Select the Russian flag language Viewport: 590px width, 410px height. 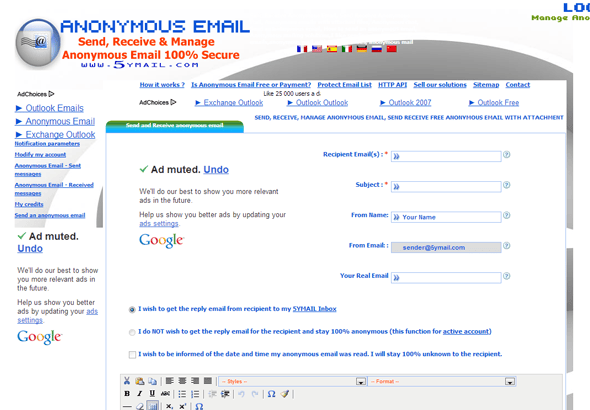(x=377, y=49)
